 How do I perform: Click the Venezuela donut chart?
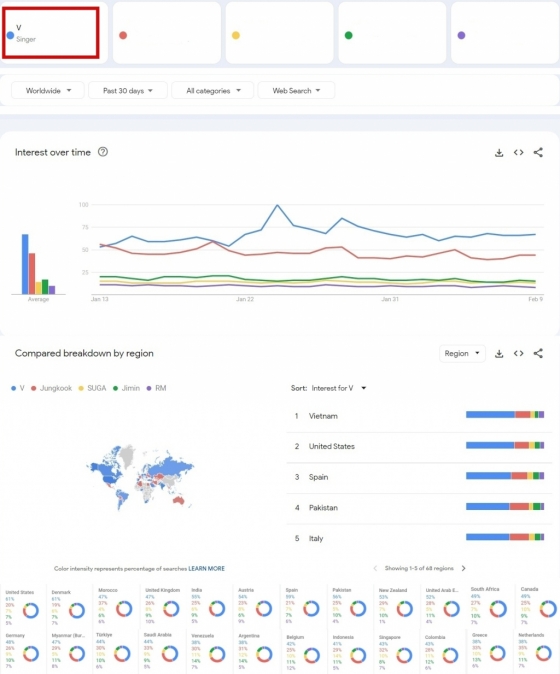coord(217,654)
